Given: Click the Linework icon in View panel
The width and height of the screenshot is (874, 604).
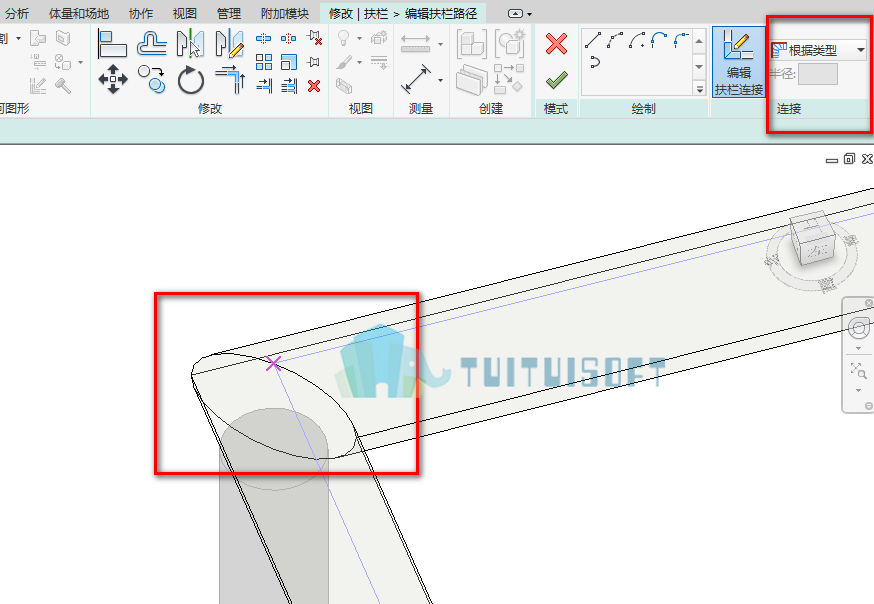Looking at the screenshot, I should tap(379, 62).
